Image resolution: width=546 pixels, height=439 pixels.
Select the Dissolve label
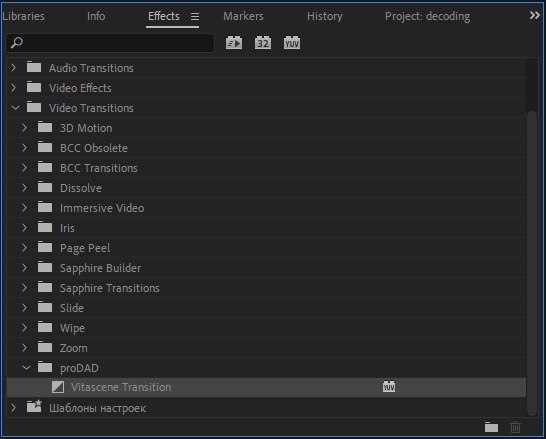(81, 188)
